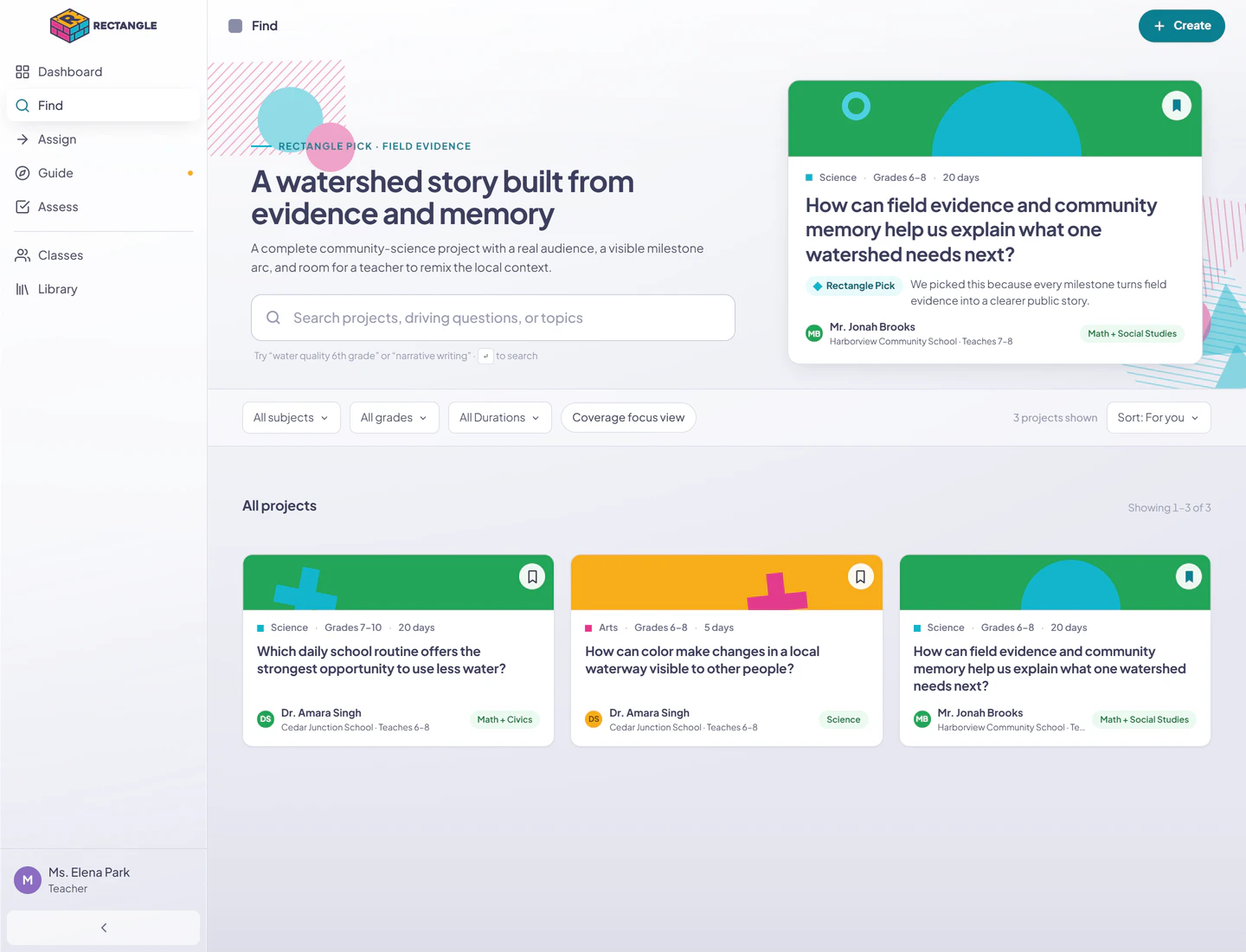Open the All Durations dropdown

tap(500, 417)
